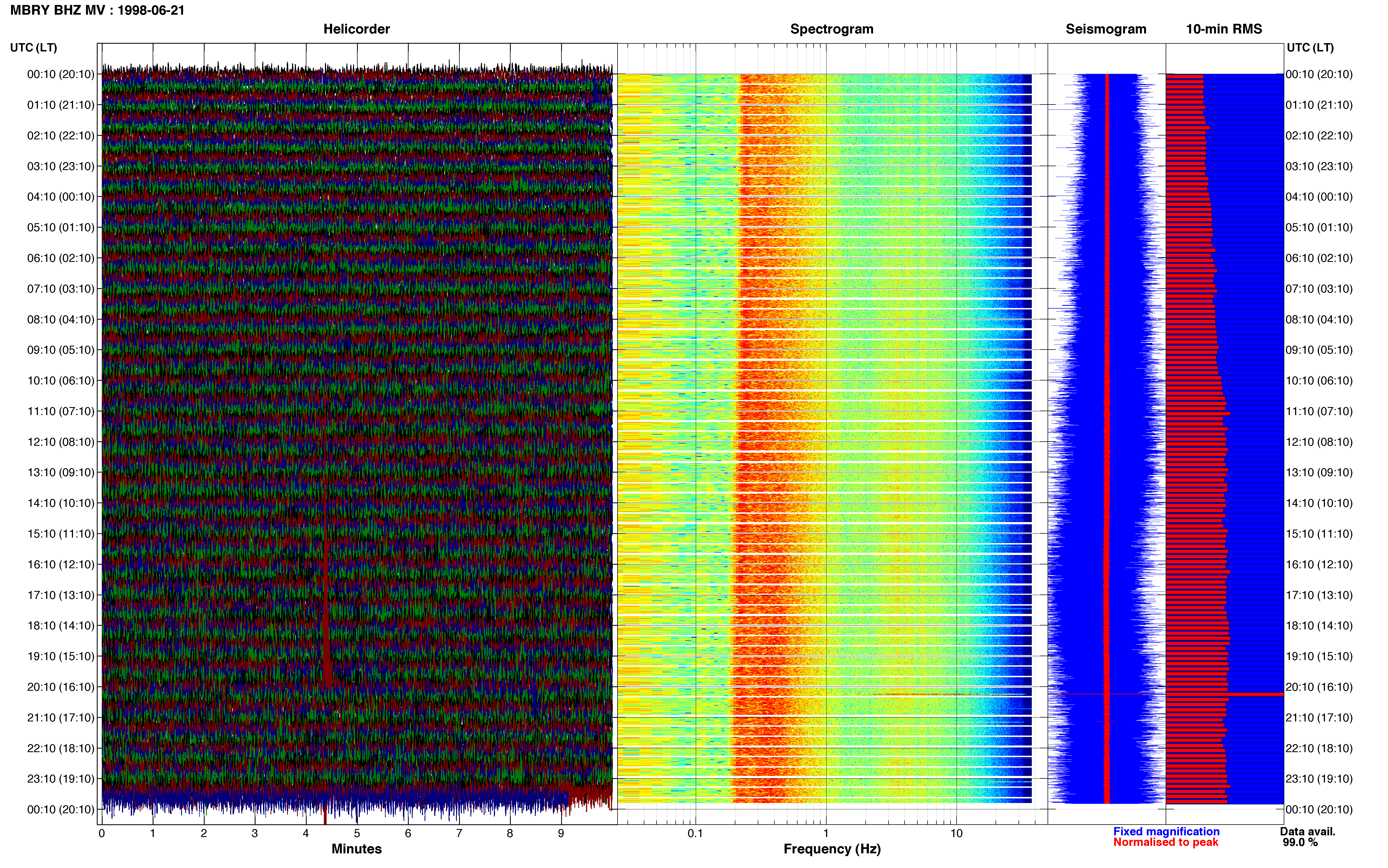1388x868 pixels.
Task: Click the '1' frequency tick label
Action: (826, 833)
